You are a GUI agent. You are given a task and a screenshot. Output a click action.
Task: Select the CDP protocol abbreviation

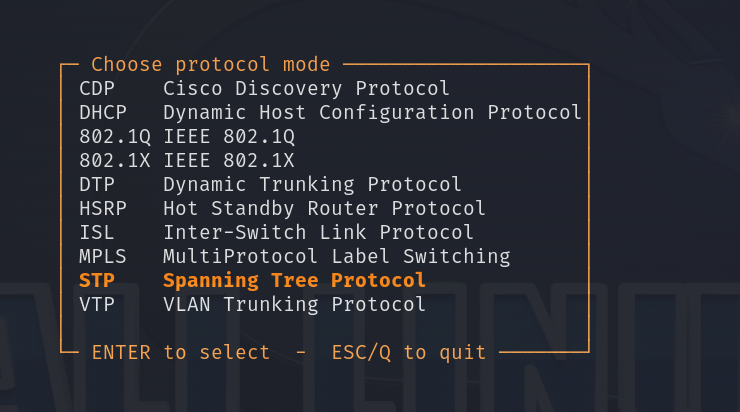[x=97, y=89]
